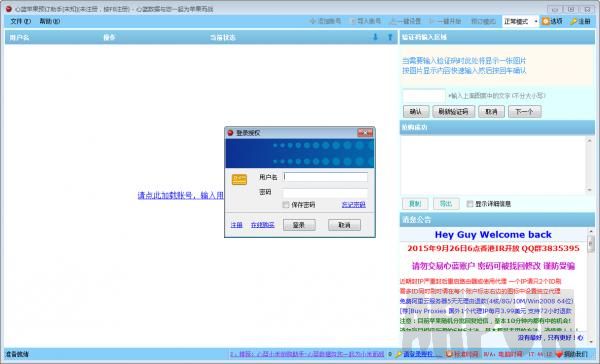This screenshot has width=600, height=364.
Task: Click the 取消 button in login dialog
Action: (344, 225)
